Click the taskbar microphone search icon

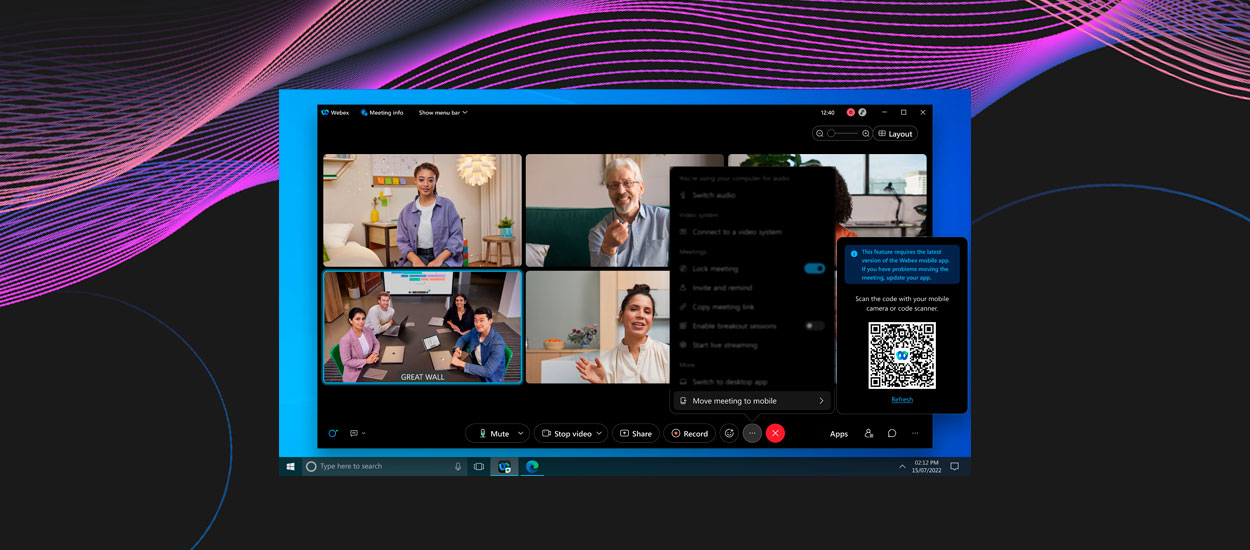[458, 466]
